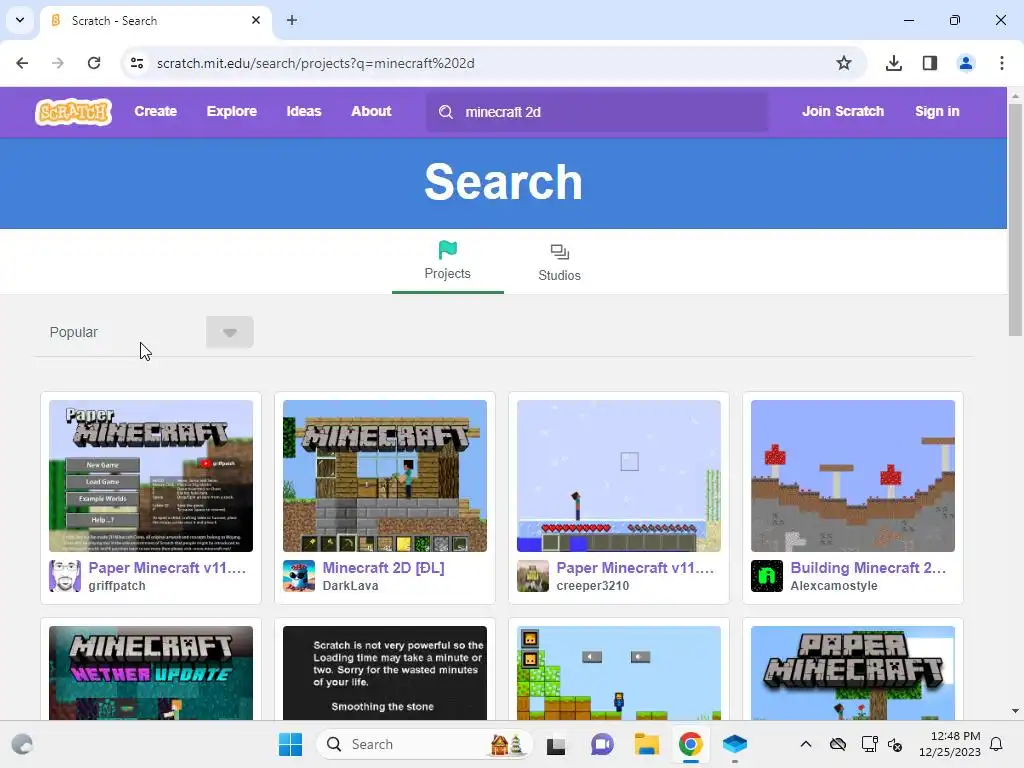Open the Chrome three-dot menu
This screenshot has width=1024, height=768.
click(1002, 63)
